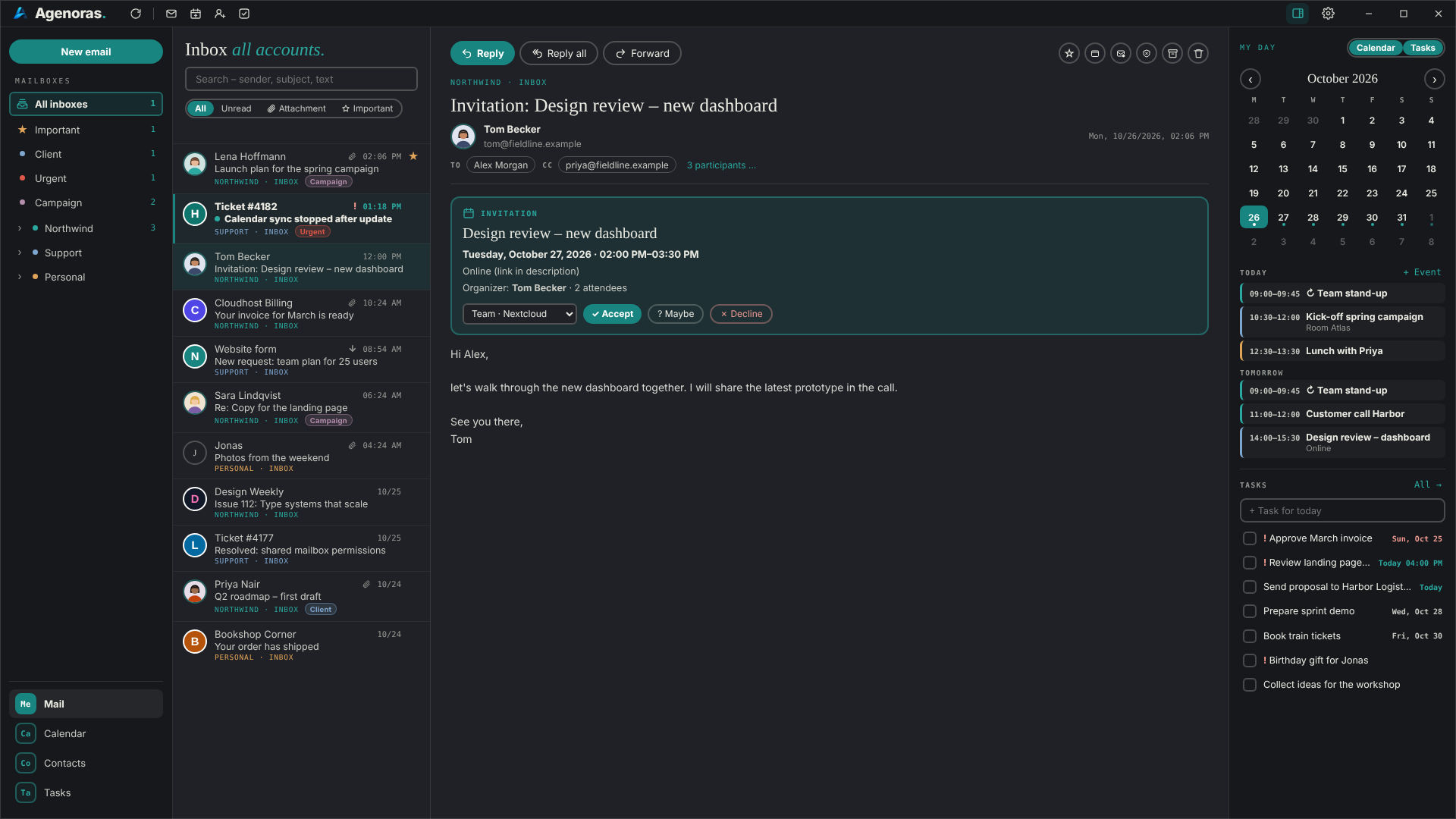1456x819 pixels.
Task: Open the 3 participants link
Action: (721, 165)
